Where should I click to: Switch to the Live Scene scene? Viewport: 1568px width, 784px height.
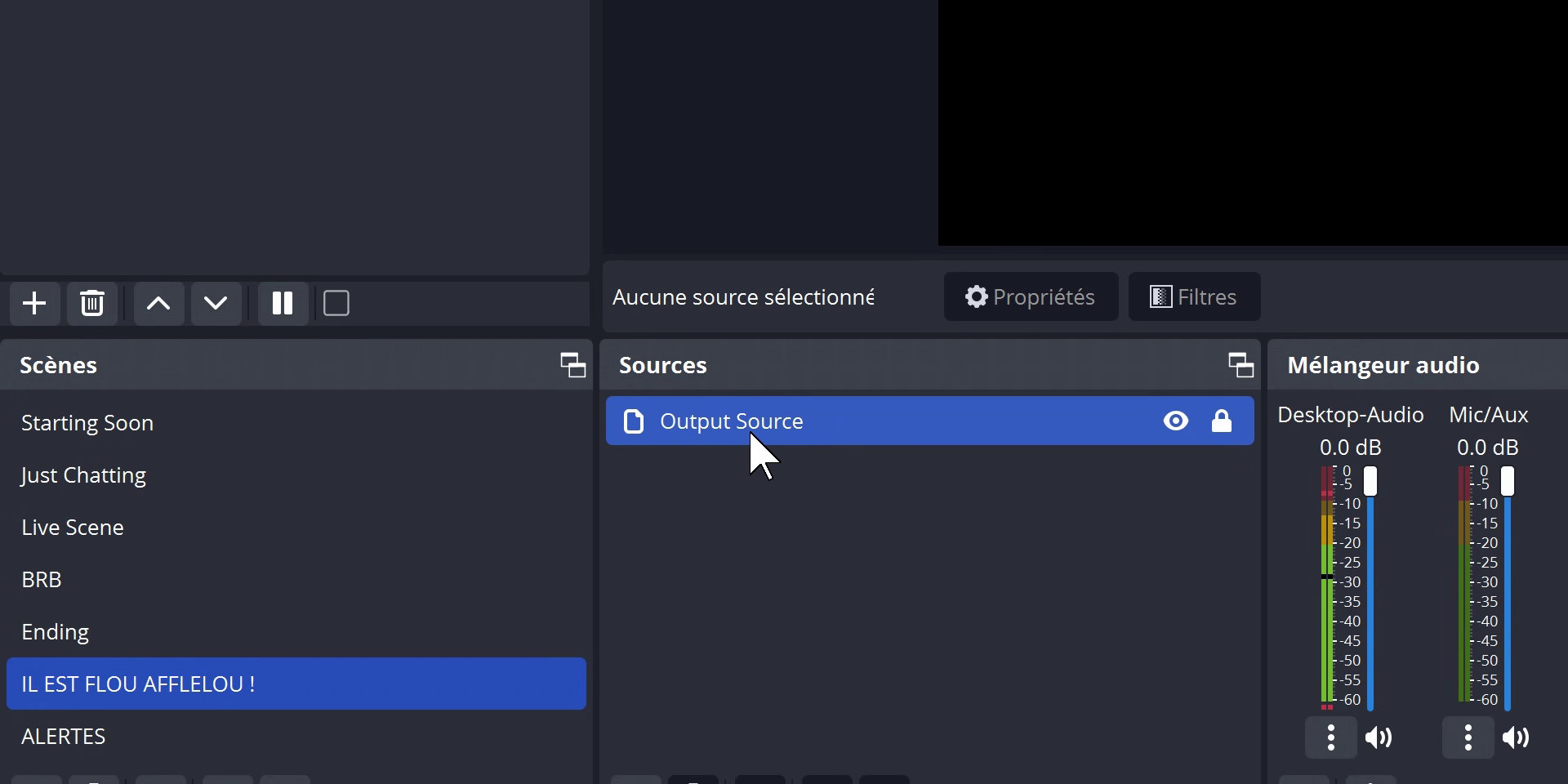[x=73, y=528]
